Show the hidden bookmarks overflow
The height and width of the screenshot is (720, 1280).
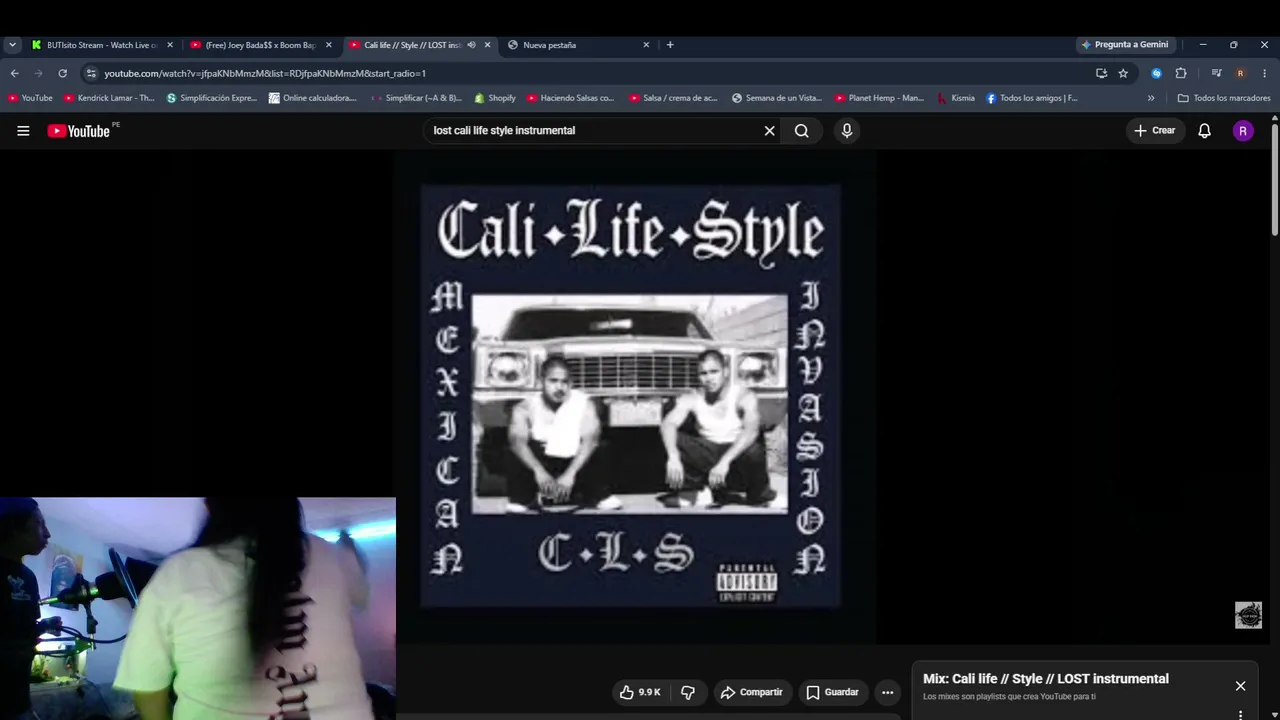[x=1151, y=98]
